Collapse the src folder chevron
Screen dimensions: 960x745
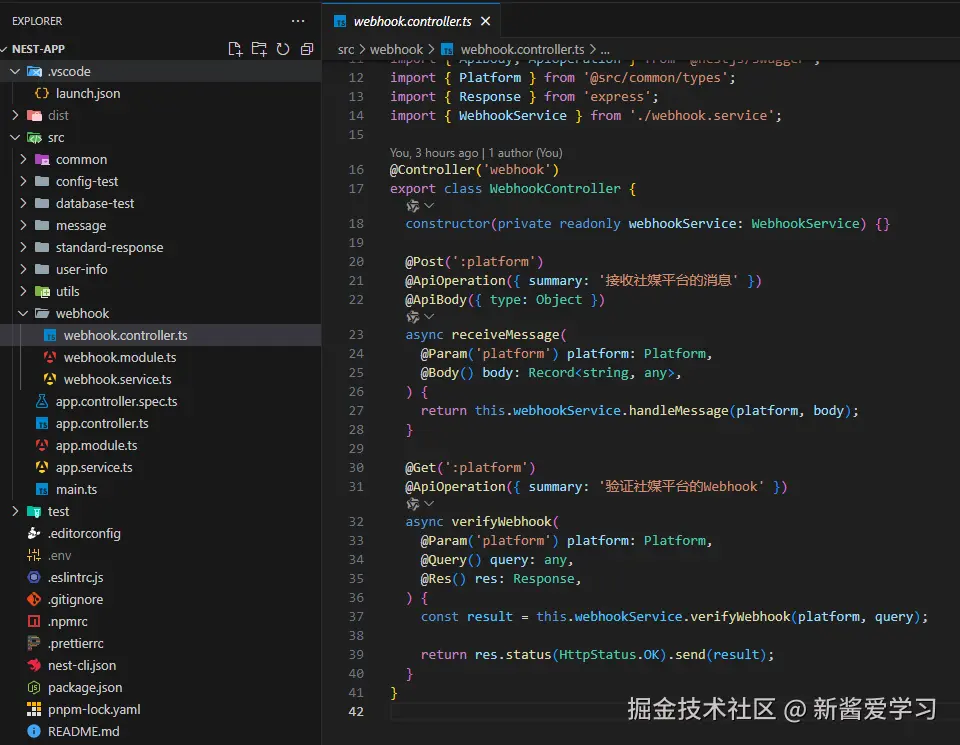coord(15,138)
